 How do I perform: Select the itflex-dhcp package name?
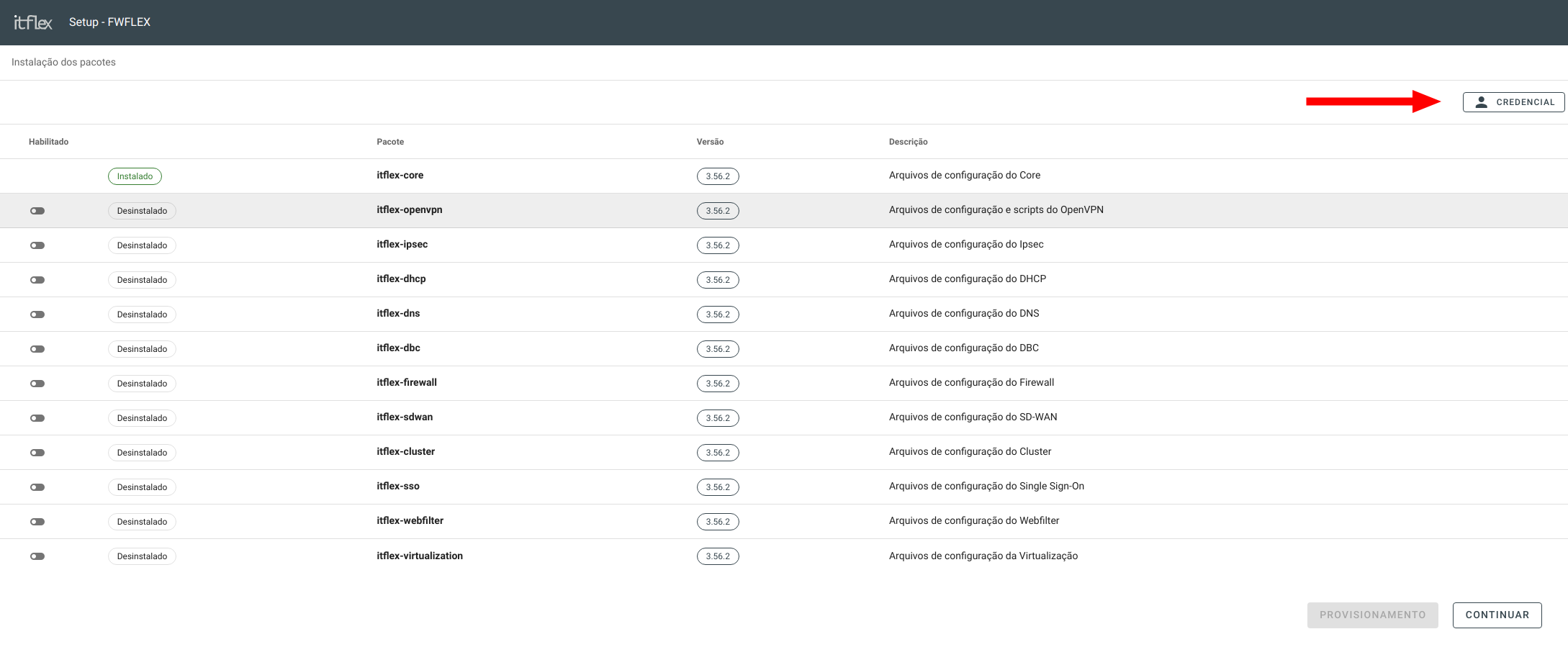(401, 279)
